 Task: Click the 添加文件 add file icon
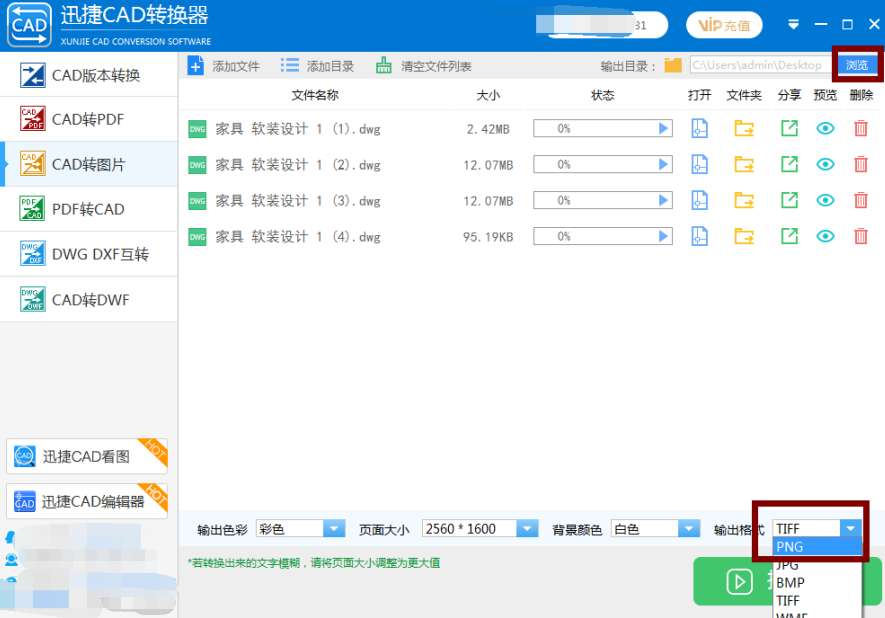(x=196, y=66)
